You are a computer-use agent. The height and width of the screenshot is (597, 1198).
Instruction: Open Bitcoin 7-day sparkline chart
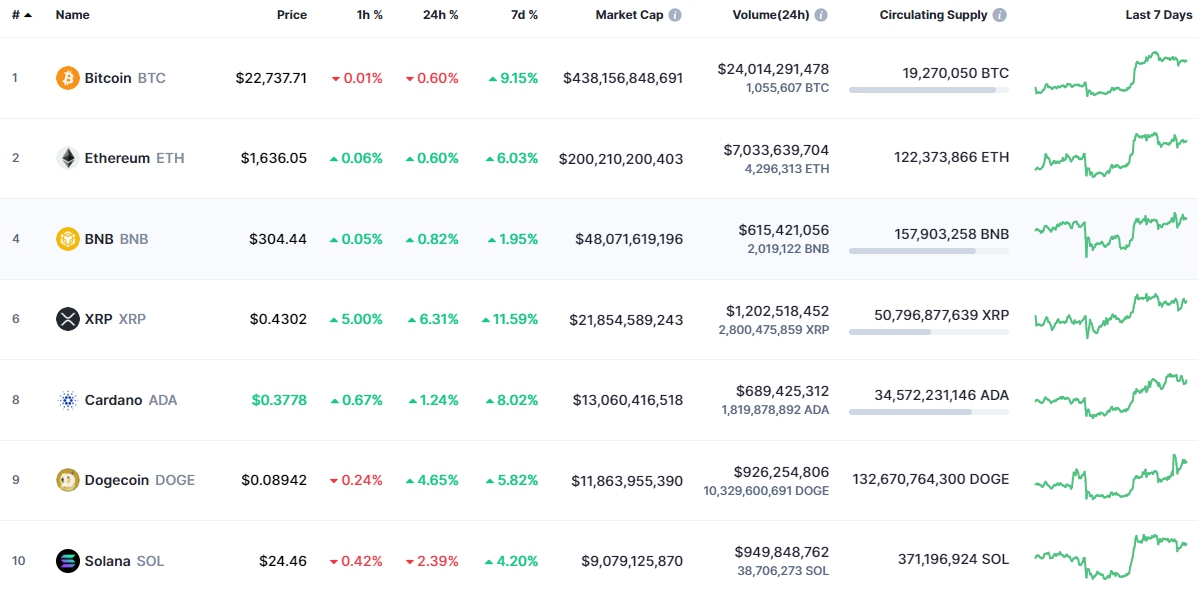click(x=1111, y=74)
